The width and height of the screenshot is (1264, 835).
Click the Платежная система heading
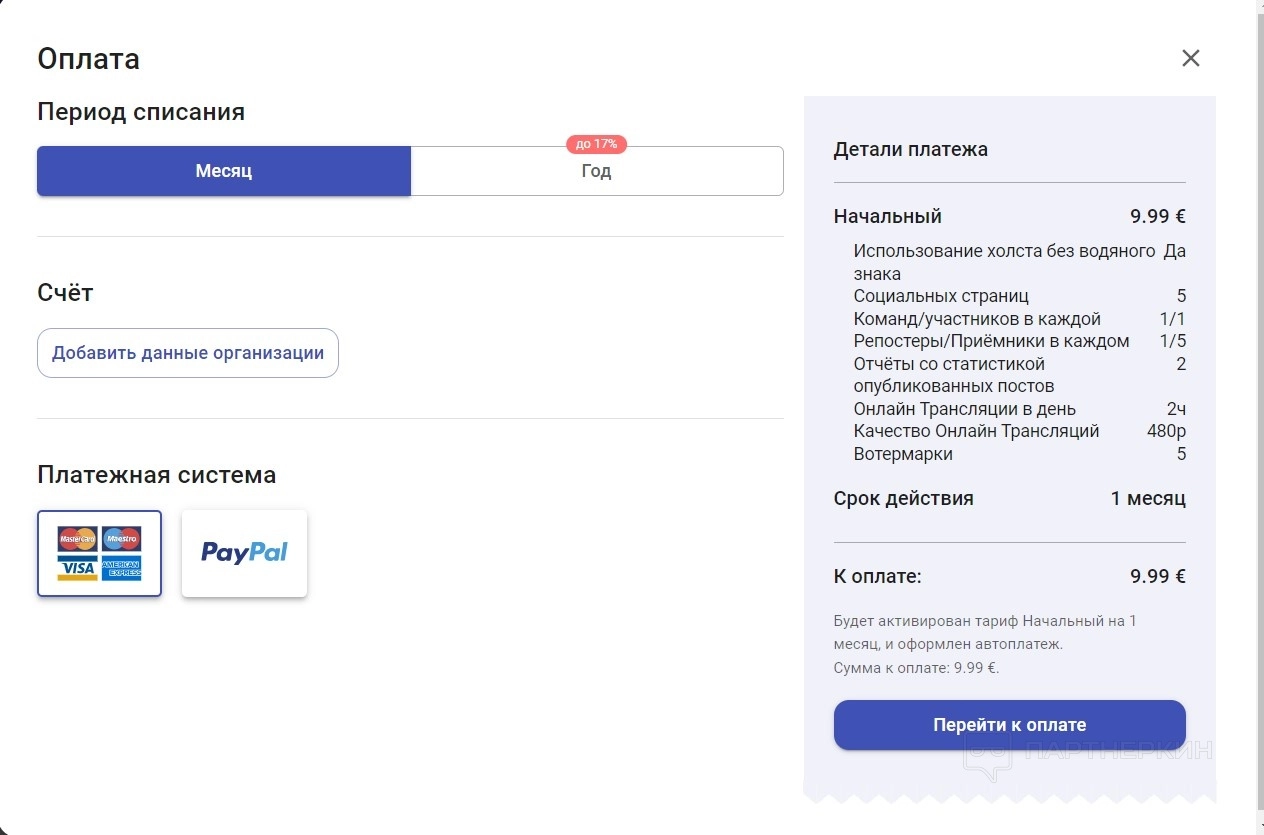[156, 475]
